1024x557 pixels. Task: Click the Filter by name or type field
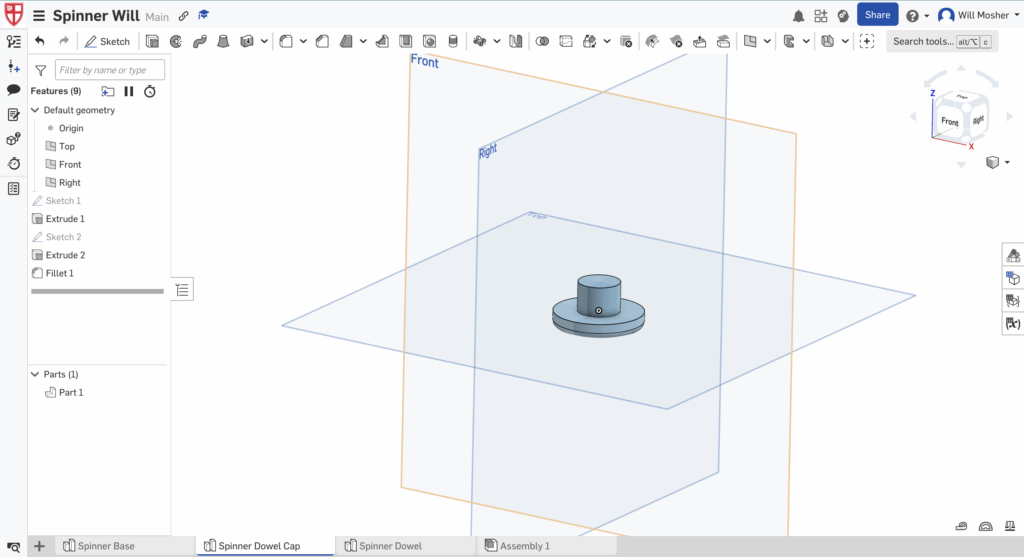coord(108,70)
